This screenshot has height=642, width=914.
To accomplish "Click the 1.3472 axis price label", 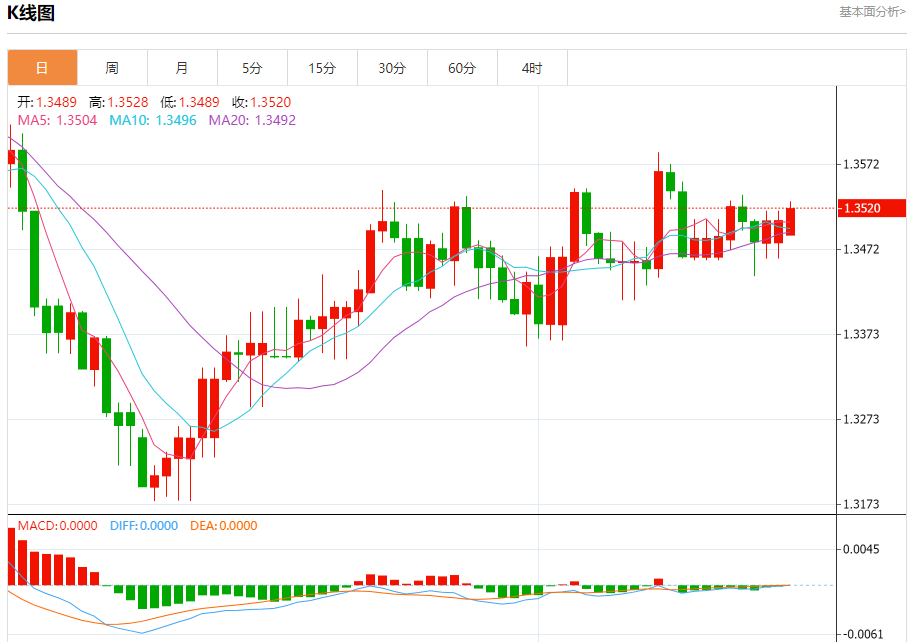I will pyautogui.click(x=861, y=250).
